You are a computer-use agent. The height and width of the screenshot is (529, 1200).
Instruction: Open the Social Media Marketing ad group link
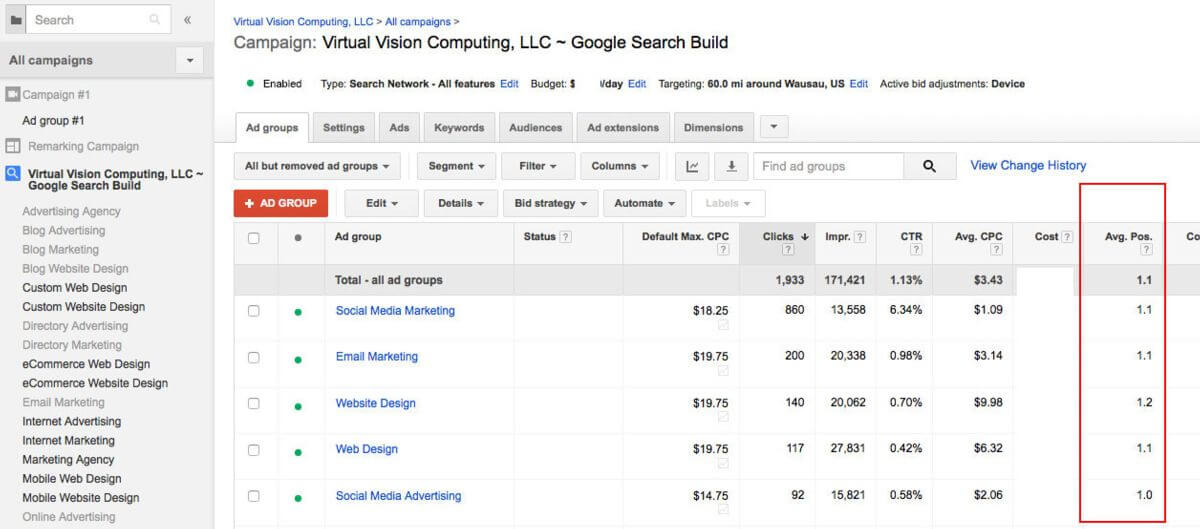coord(395,311)
